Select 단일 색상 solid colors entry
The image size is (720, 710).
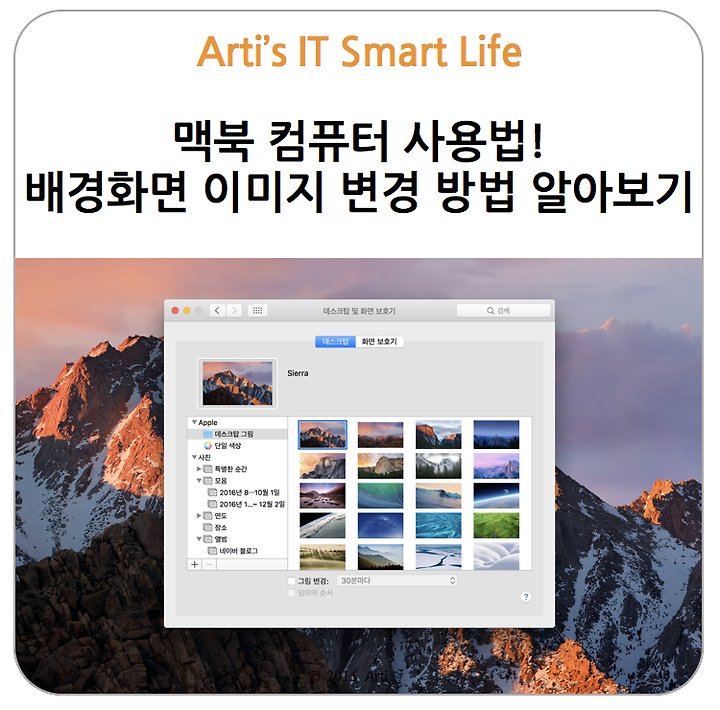[x=238, y=445]
